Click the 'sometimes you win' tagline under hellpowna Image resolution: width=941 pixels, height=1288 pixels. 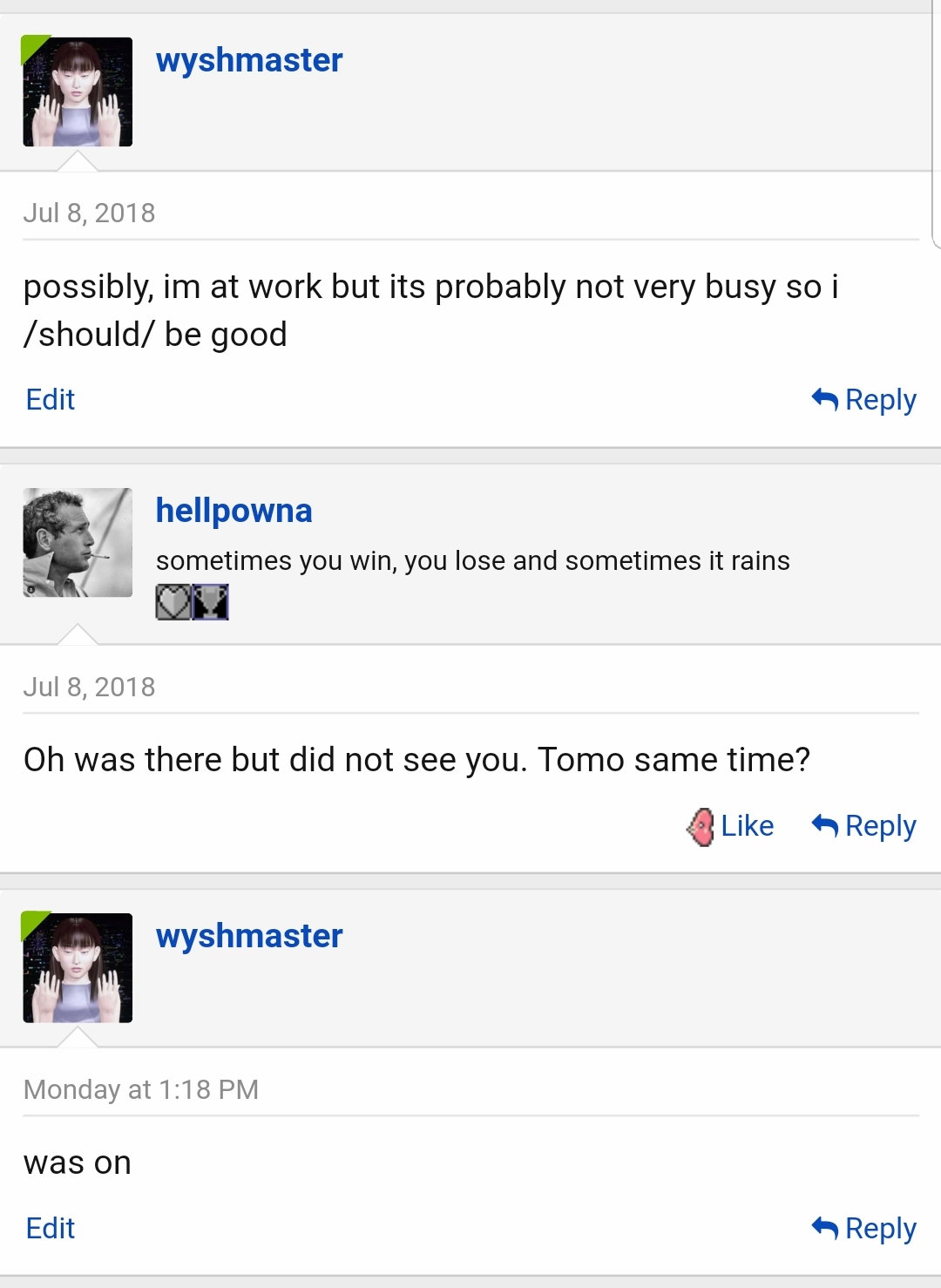pos(472,560)
